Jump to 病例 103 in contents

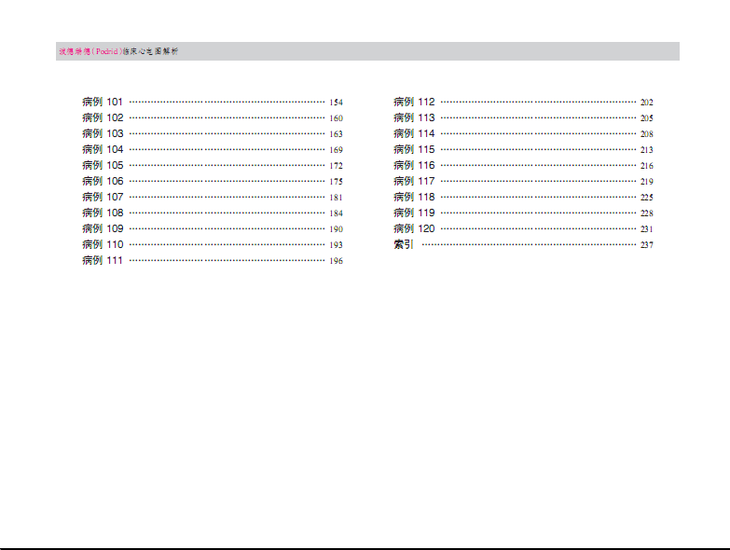(x=102, y=134)
